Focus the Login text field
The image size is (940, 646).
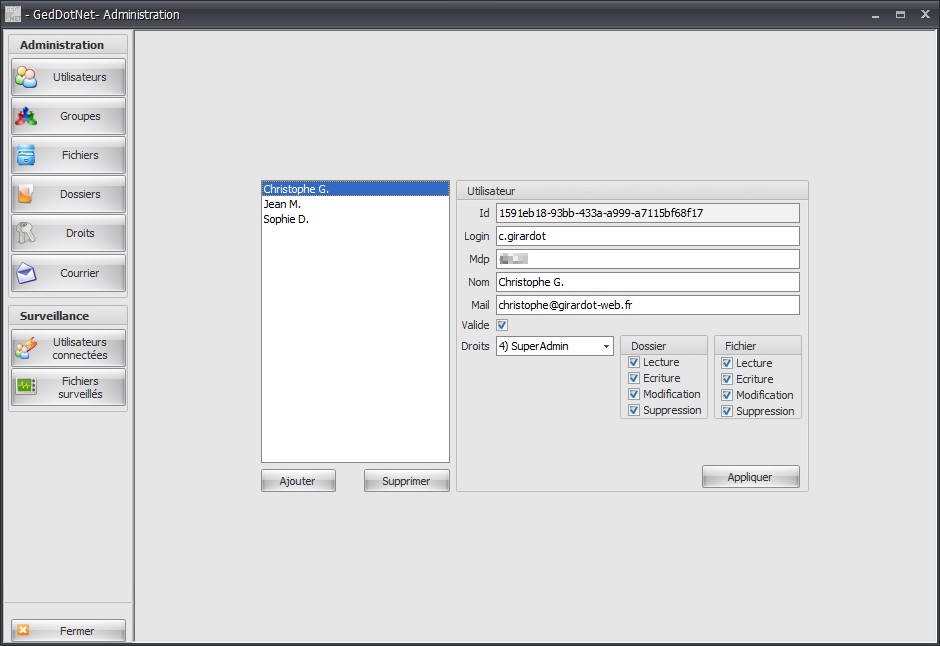coord(647,236)
